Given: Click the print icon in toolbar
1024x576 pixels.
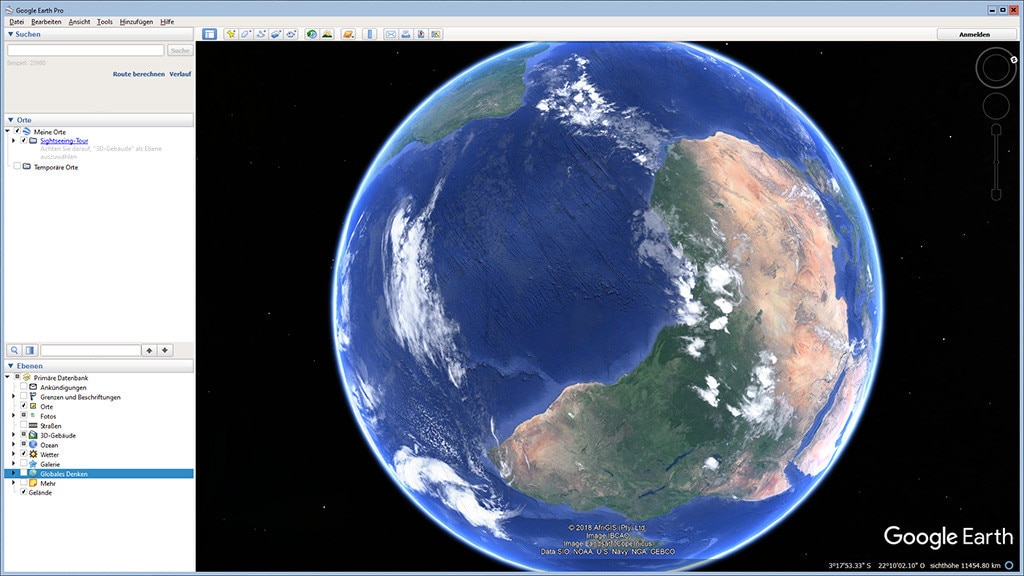Looking at the screenshot, I should (406, 34).
